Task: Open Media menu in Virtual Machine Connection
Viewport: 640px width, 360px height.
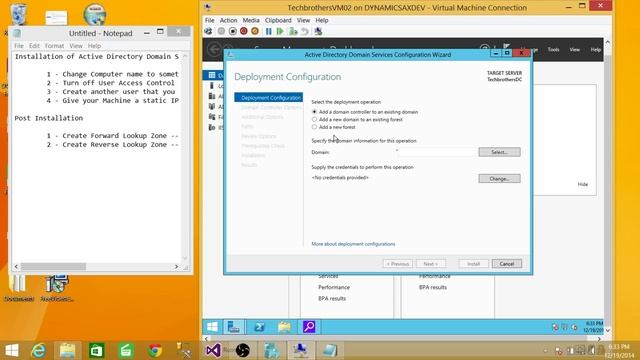Action: point(251,20)
